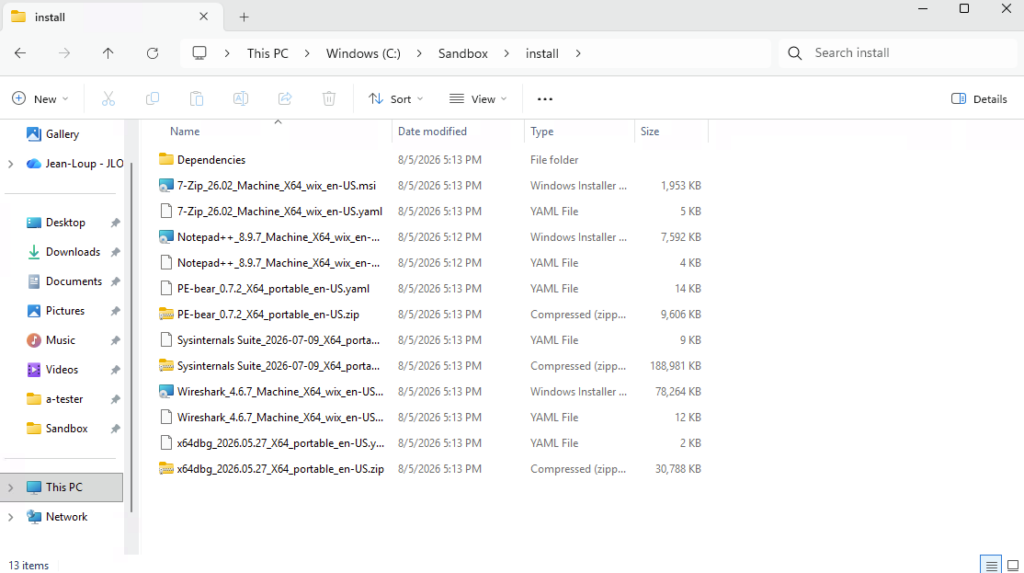Unpin Sandbox from Quick access
The height and width of the screenshot is (573, 1024).
[x=116, y=429]
